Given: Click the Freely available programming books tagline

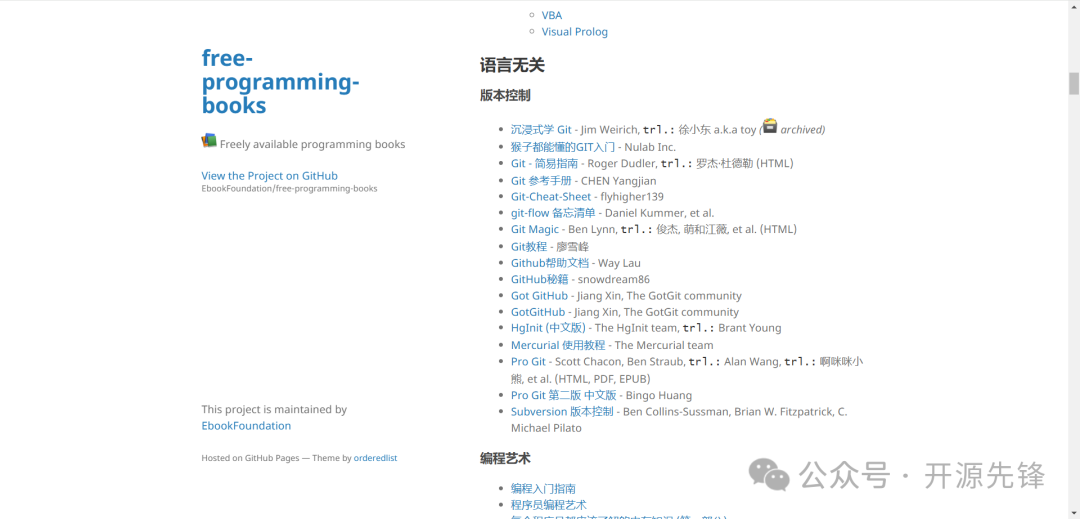Looking at the screenshot, I should coord(313,144).
